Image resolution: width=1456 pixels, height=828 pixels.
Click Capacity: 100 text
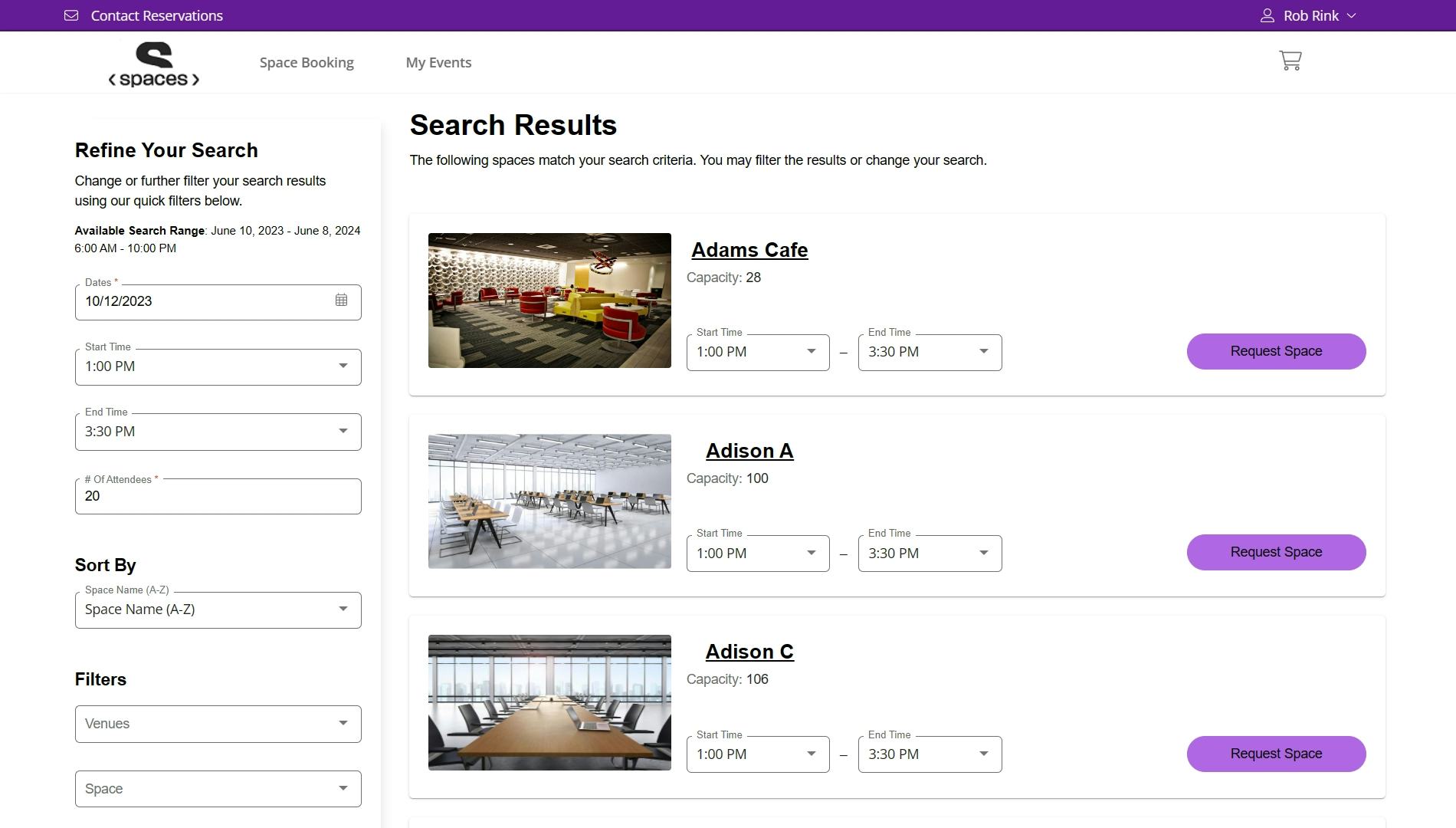(727, 478)
